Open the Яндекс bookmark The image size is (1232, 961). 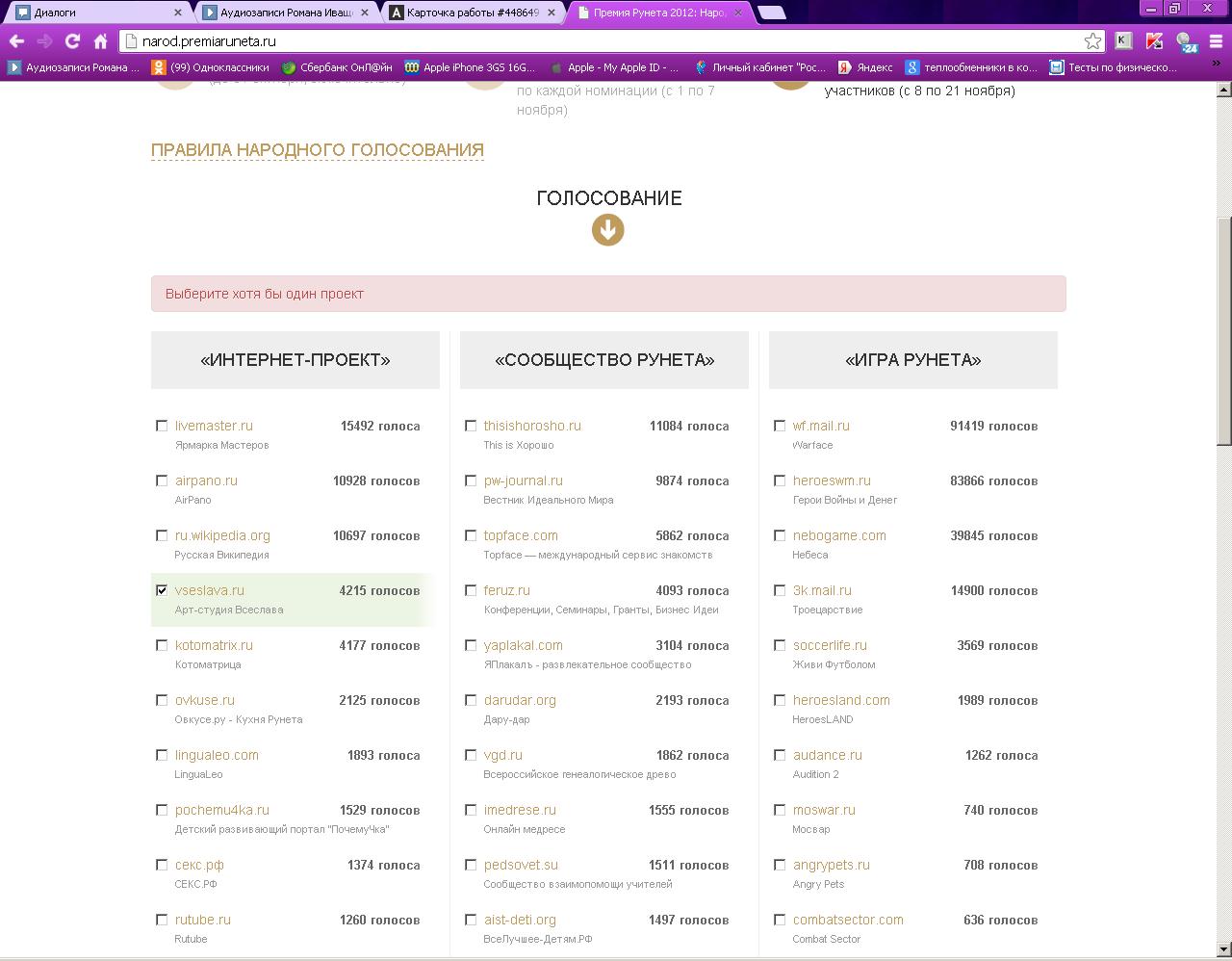point(865,67)
